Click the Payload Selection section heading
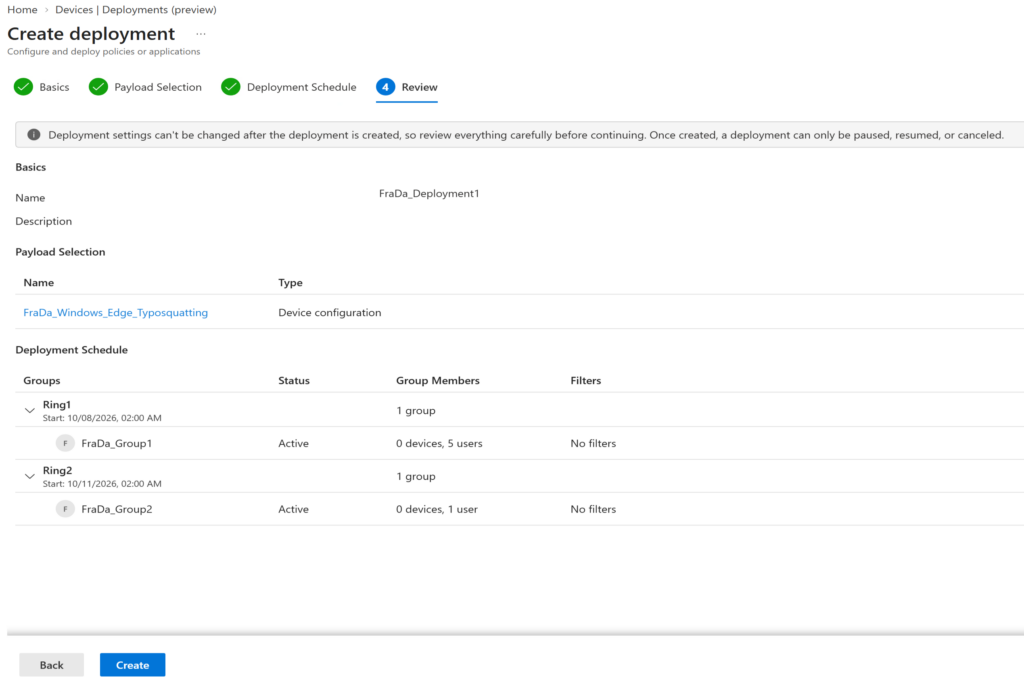This screenshot has height=692, width=1024. coord(60,252)
